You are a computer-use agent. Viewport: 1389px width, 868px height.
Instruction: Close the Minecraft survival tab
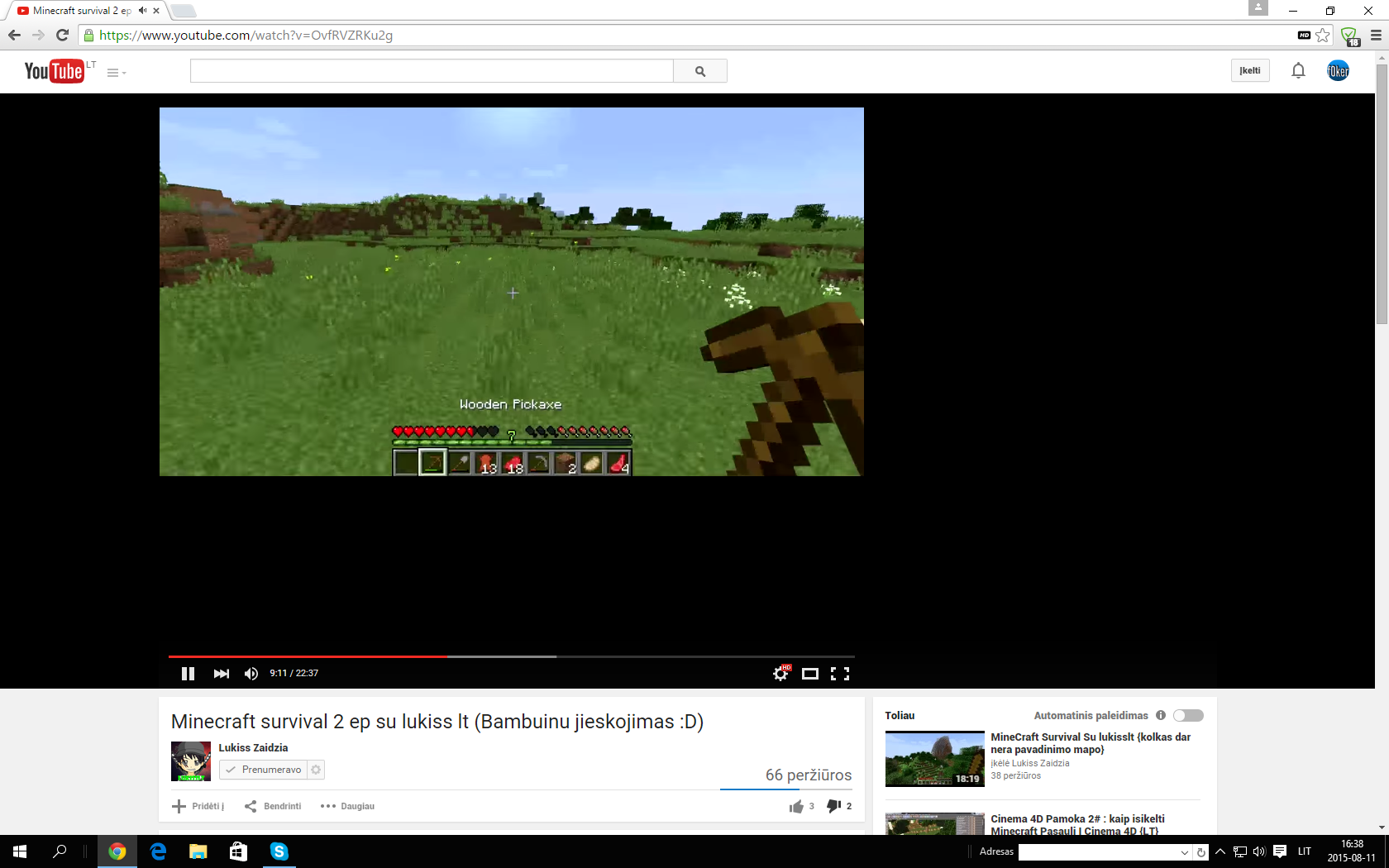(x=156, y=11)
